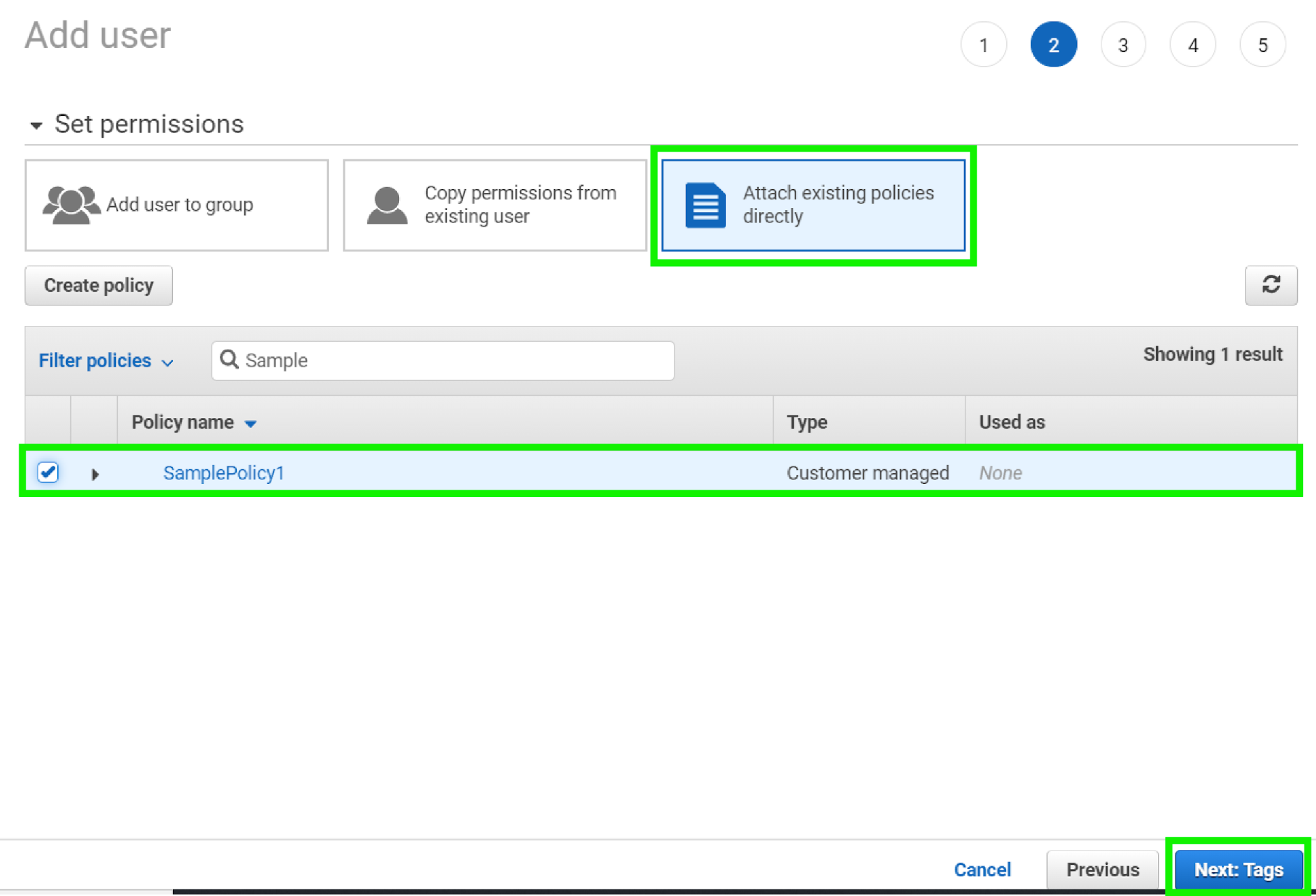Expand the SamplePolicy1 details arrow
The width and height of the screenshot is (1316, 896).
point(95,473)
